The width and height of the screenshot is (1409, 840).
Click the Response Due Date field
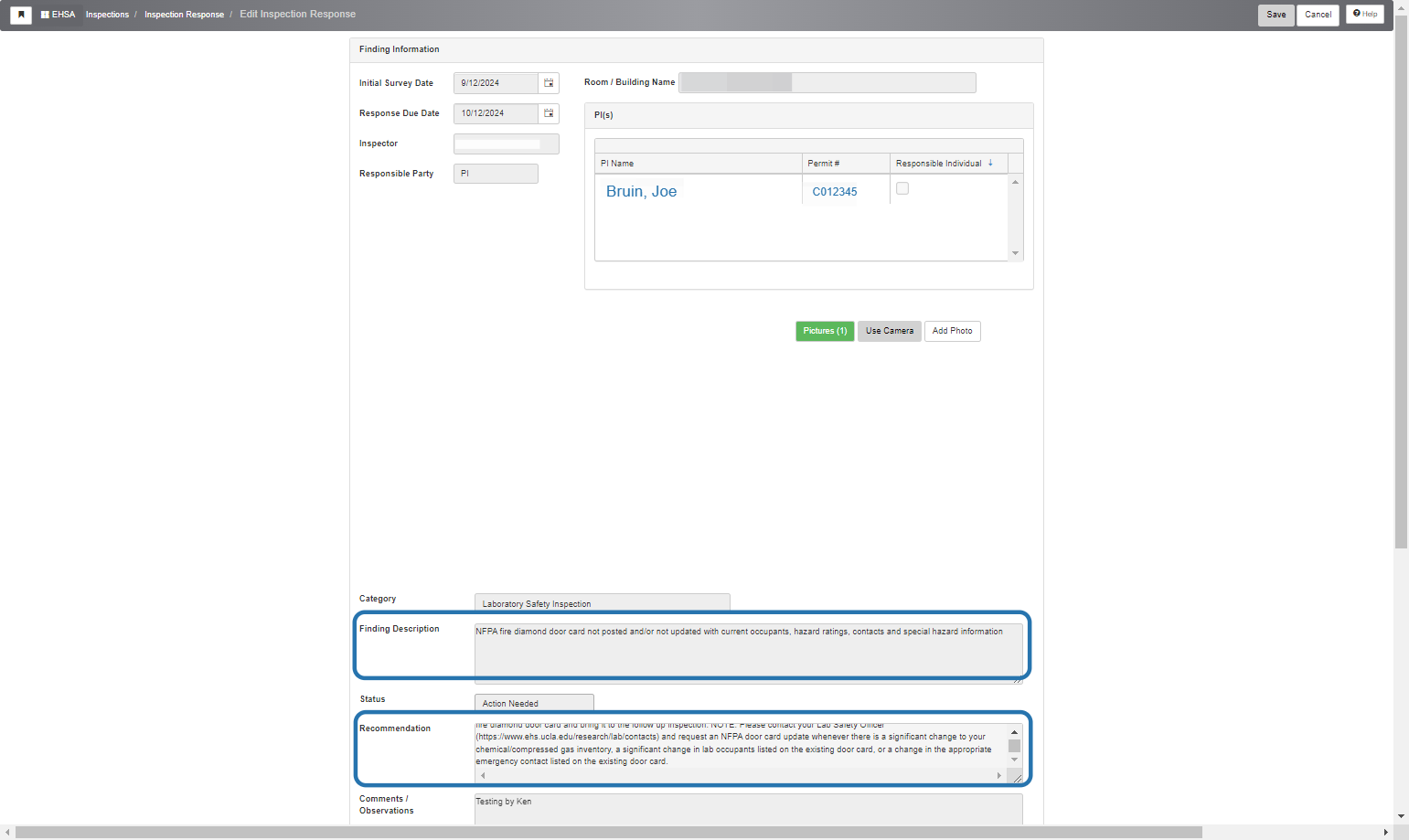[x=496, y=113]
